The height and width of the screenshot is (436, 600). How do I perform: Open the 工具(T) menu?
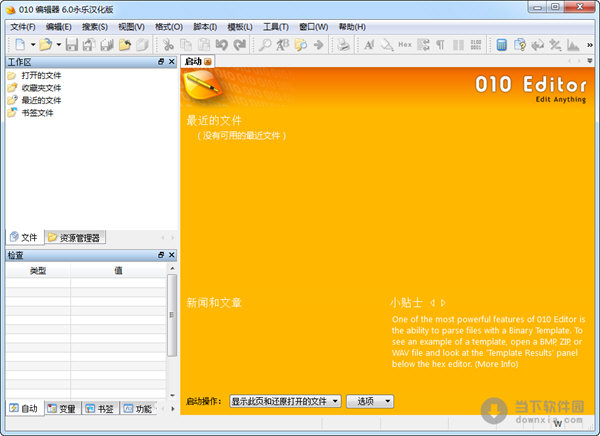(x=276, y=27)
